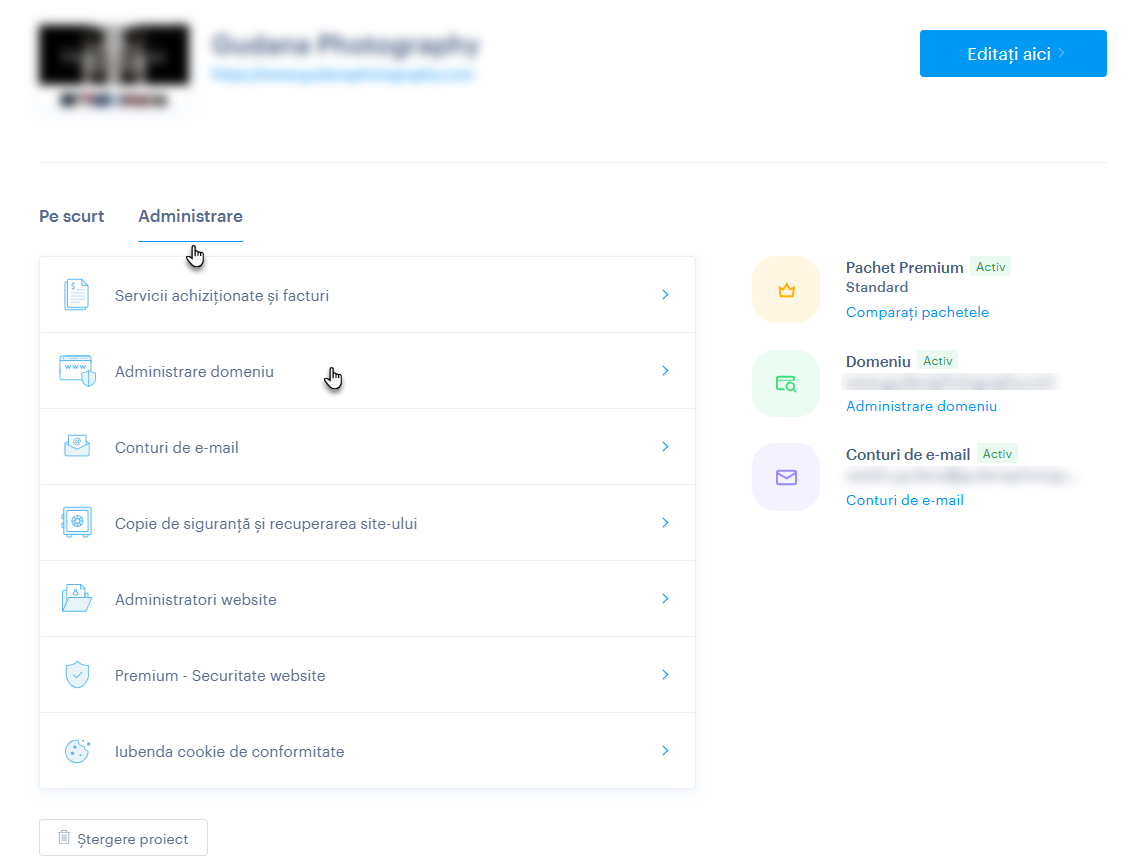
Task: Expand Servicii achiziționate și facturi chevron
Action: (665, 294)
